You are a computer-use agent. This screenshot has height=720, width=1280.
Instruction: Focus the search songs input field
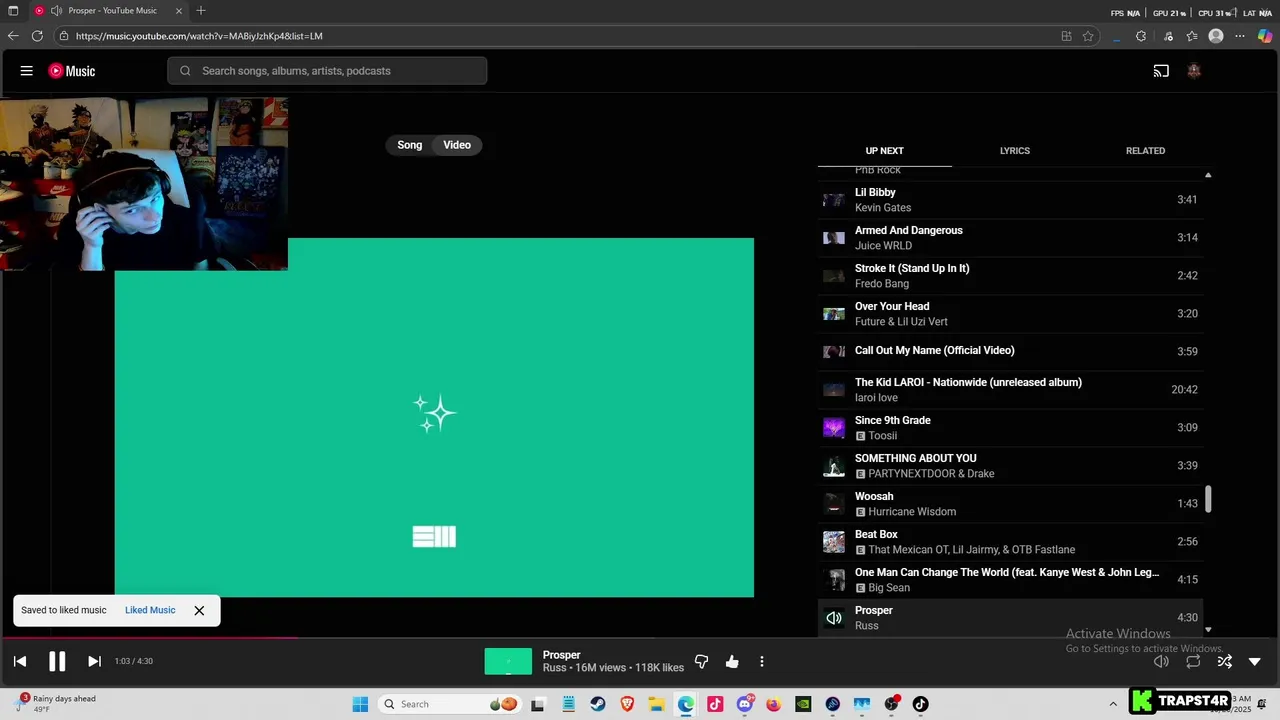tap(327, 71)
